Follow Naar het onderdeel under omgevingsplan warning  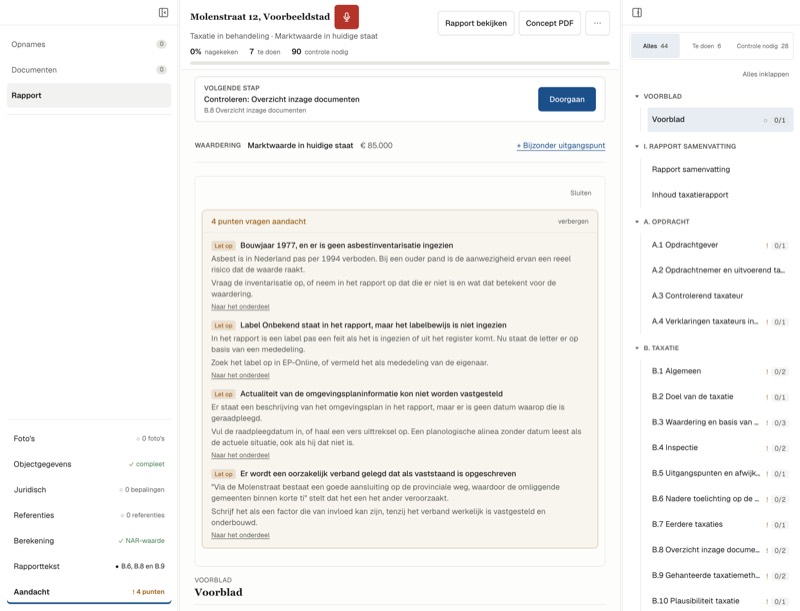(x=240, y=455)
